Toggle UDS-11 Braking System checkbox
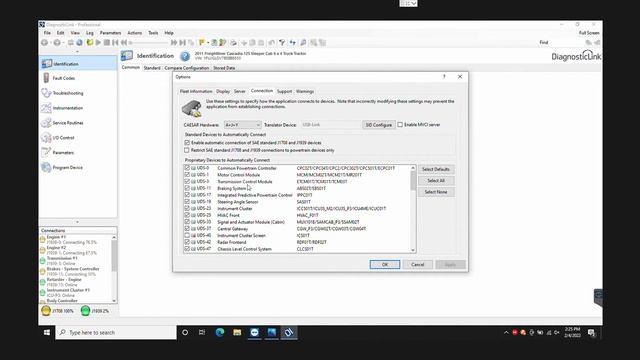 click(187, 188)
